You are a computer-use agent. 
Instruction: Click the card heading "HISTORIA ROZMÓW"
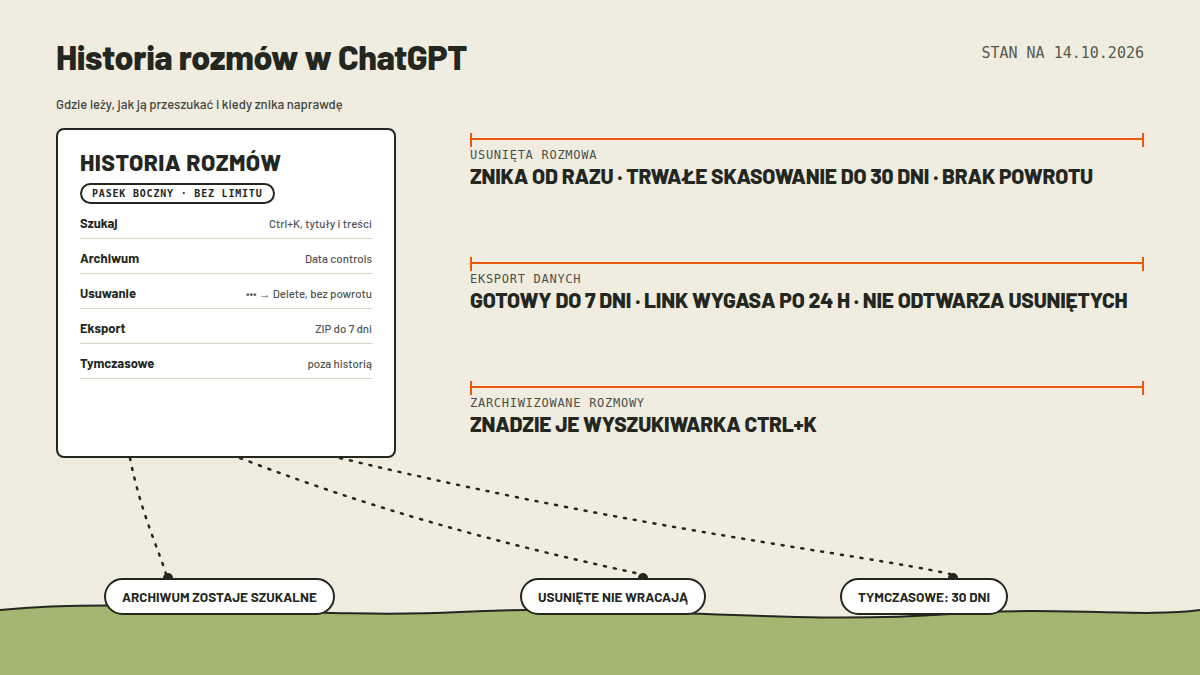tap(180, 163)
